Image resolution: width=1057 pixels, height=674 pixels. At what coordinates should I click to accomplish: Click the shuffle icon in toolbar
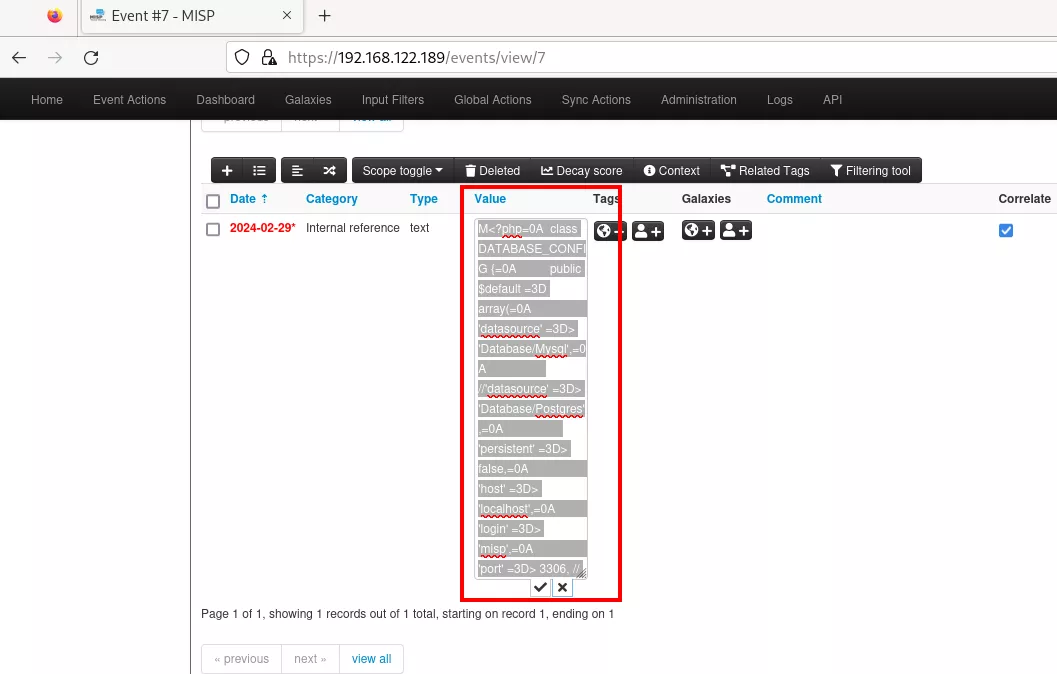[x=329, y=171]
